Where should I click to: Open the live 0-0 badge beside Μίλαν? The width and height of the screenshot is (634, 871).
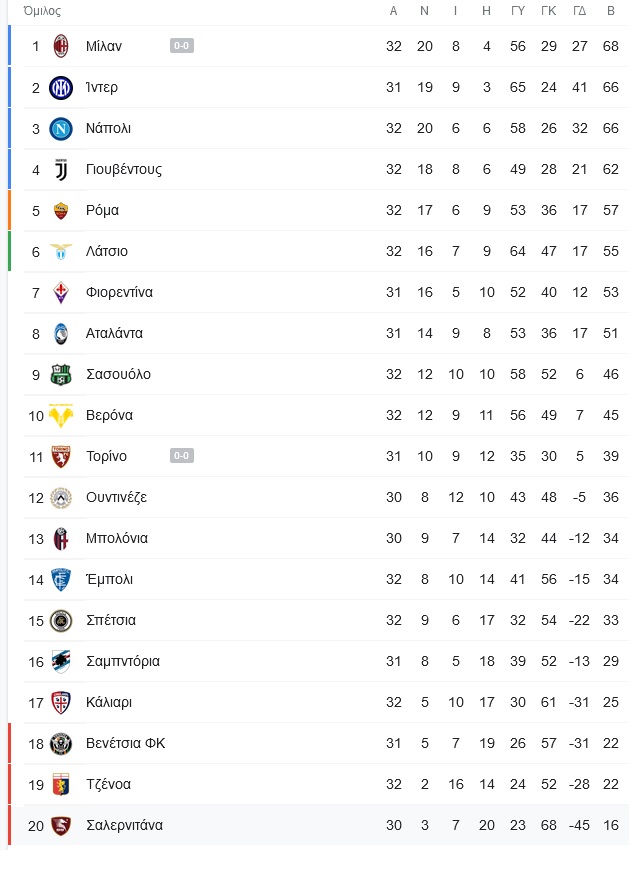click(x=182, y=46)
